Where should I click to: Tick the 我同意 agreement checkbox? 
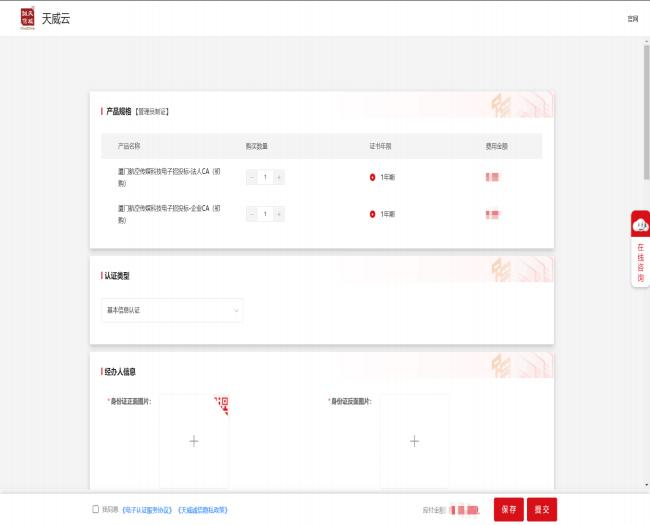[x=95, y=509]
